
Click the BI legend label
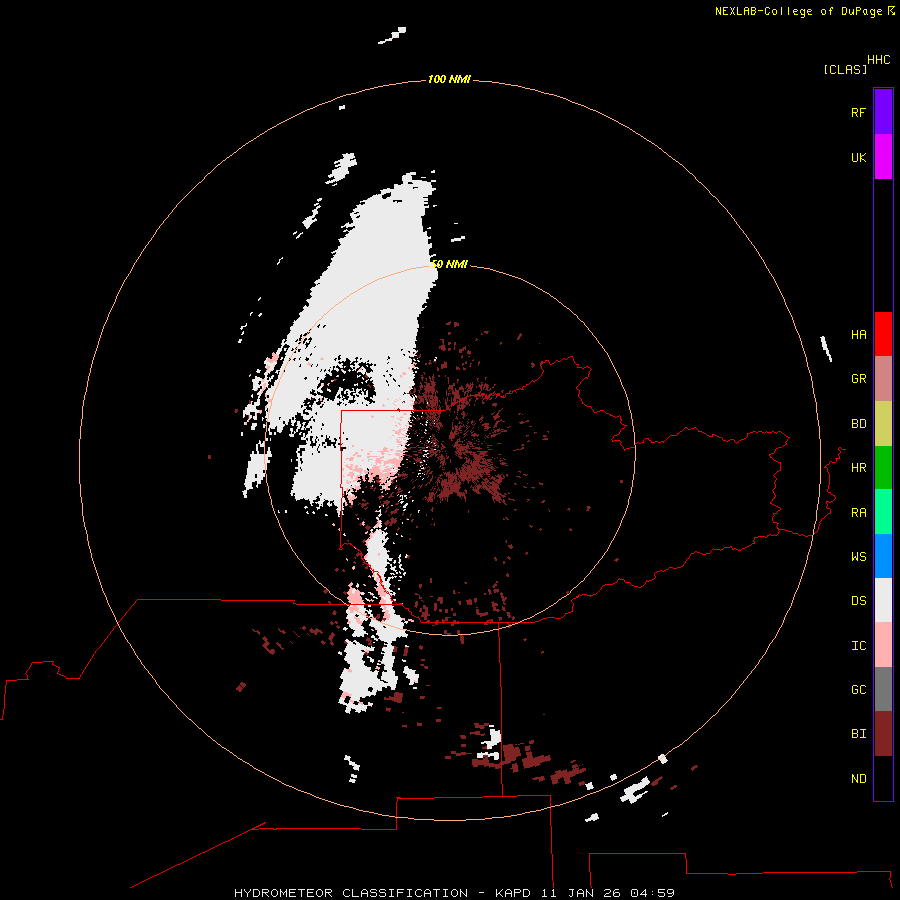coord(858,734)
